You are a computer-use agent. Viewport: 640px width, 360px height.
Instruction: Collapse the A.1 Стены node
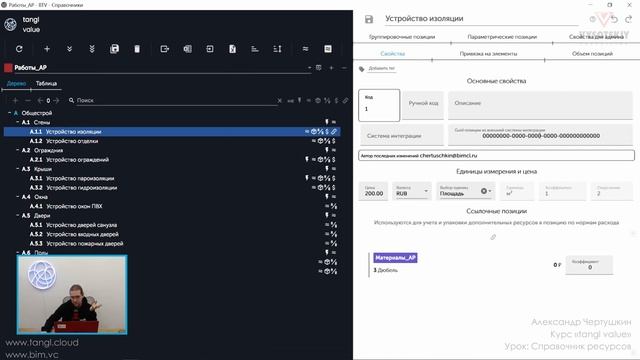[18, 122]
